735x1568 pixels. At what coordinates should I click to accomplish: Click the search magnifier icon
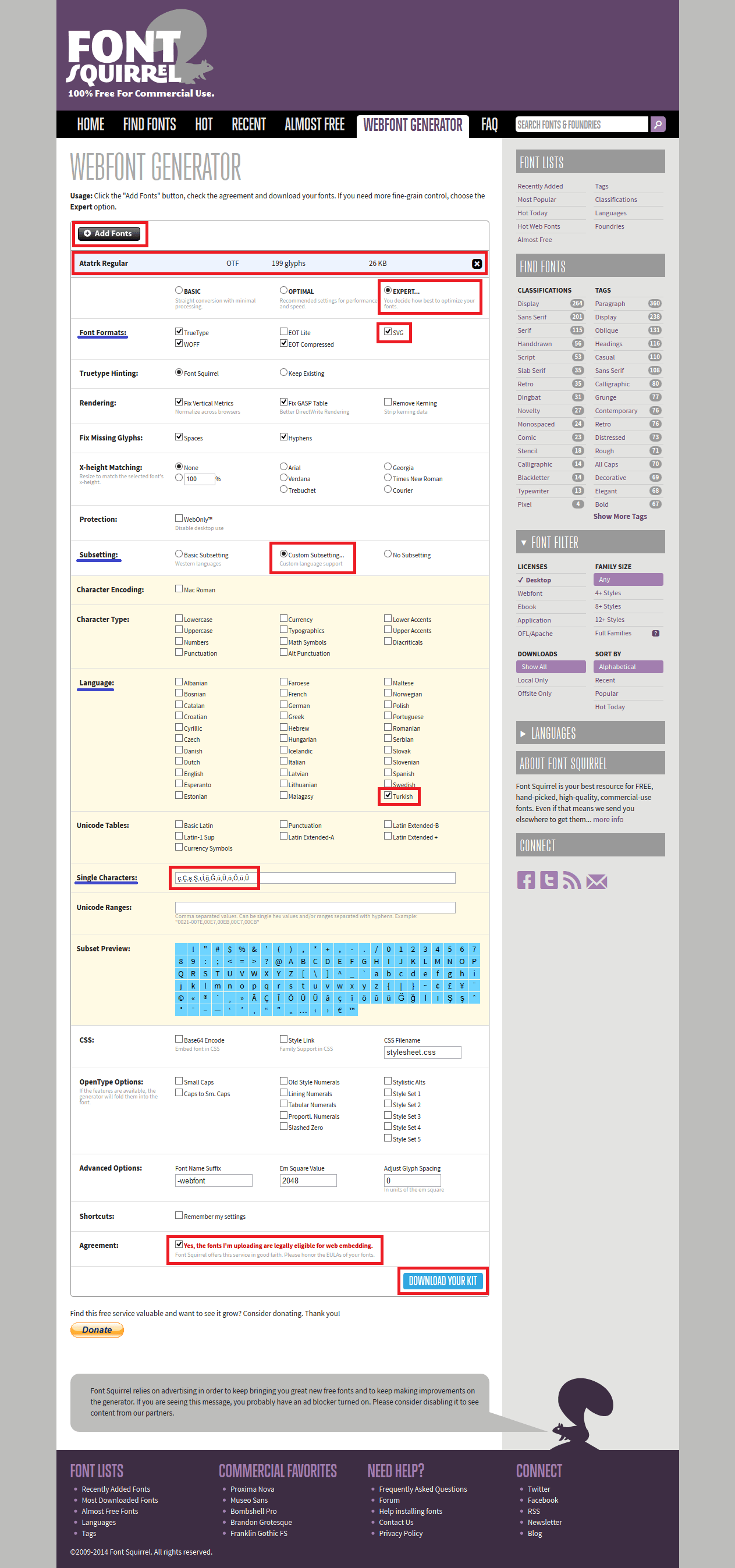click(x=657, y=124)
